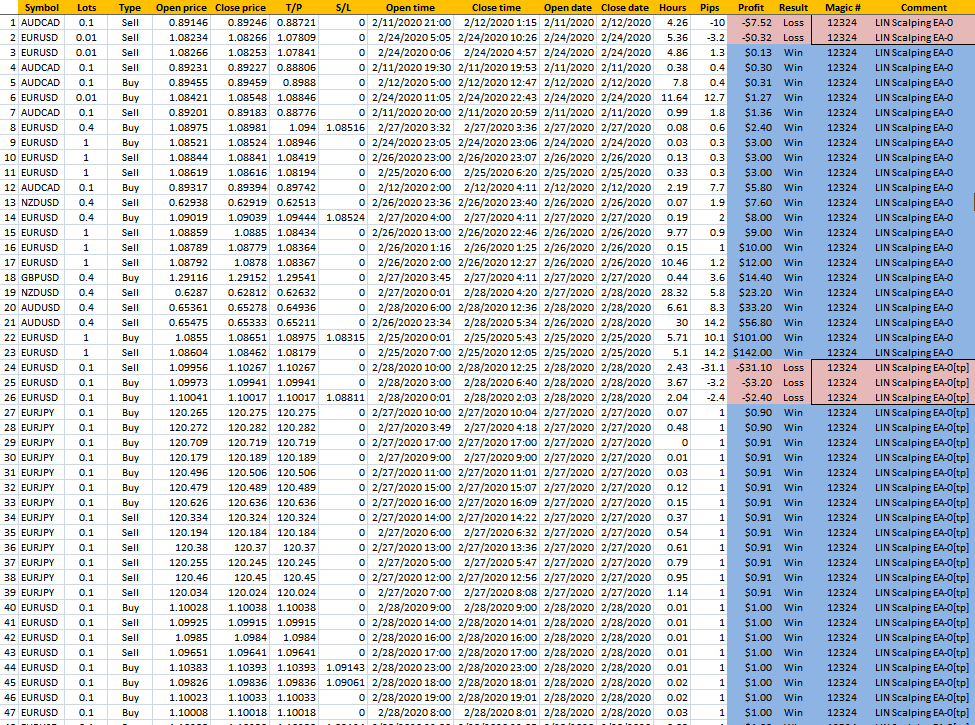Click the S/L value 1.08811

tap(345, 397)
